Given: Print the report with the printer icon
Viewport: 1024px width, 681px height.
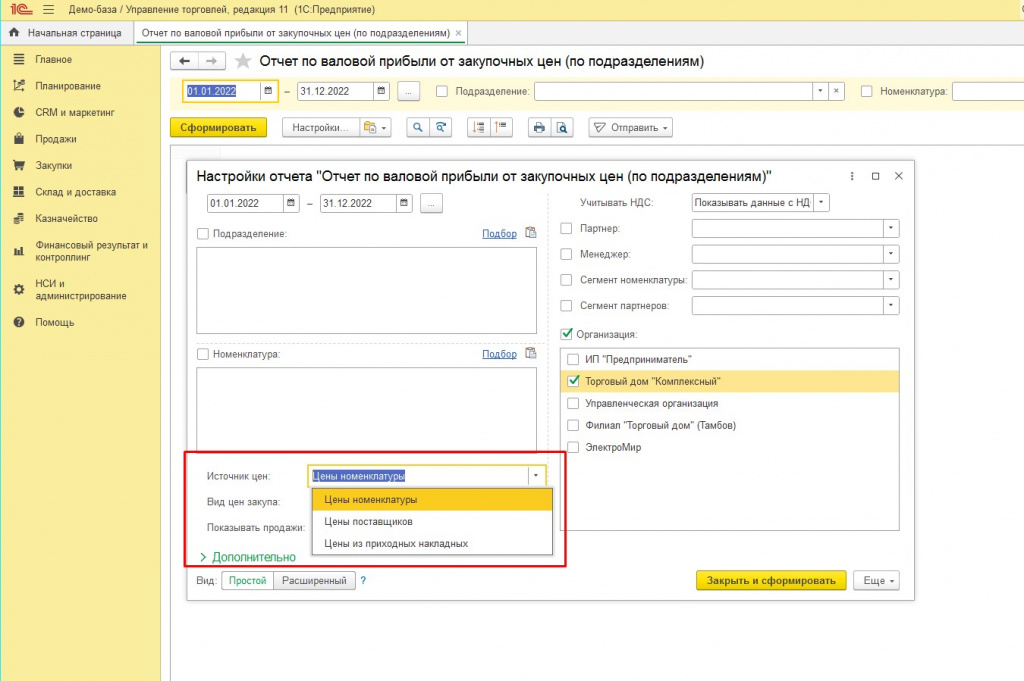Looking at the screenshot, I should (x=539, y=127).
